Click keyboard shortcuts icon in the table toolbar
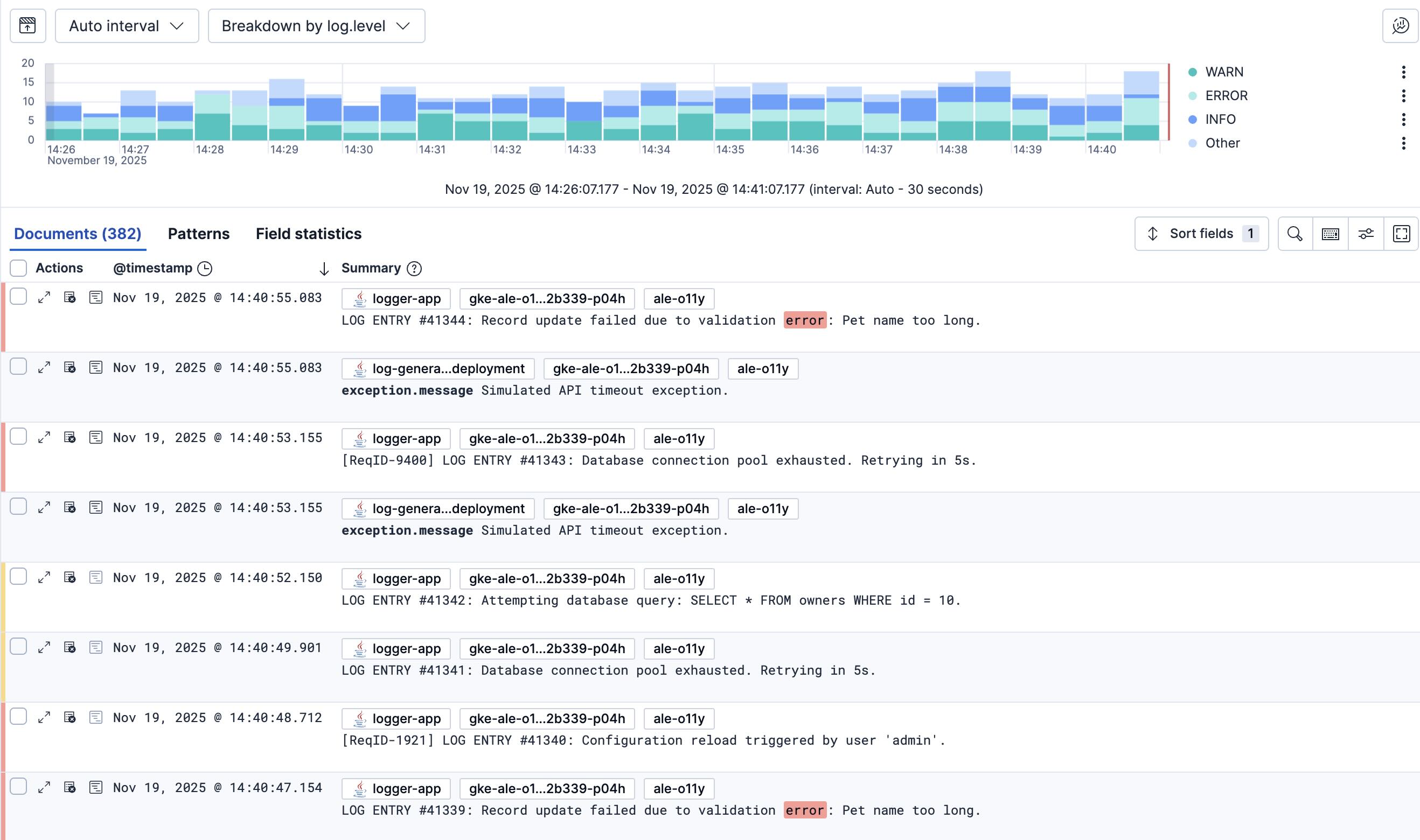 point(1330,234)
